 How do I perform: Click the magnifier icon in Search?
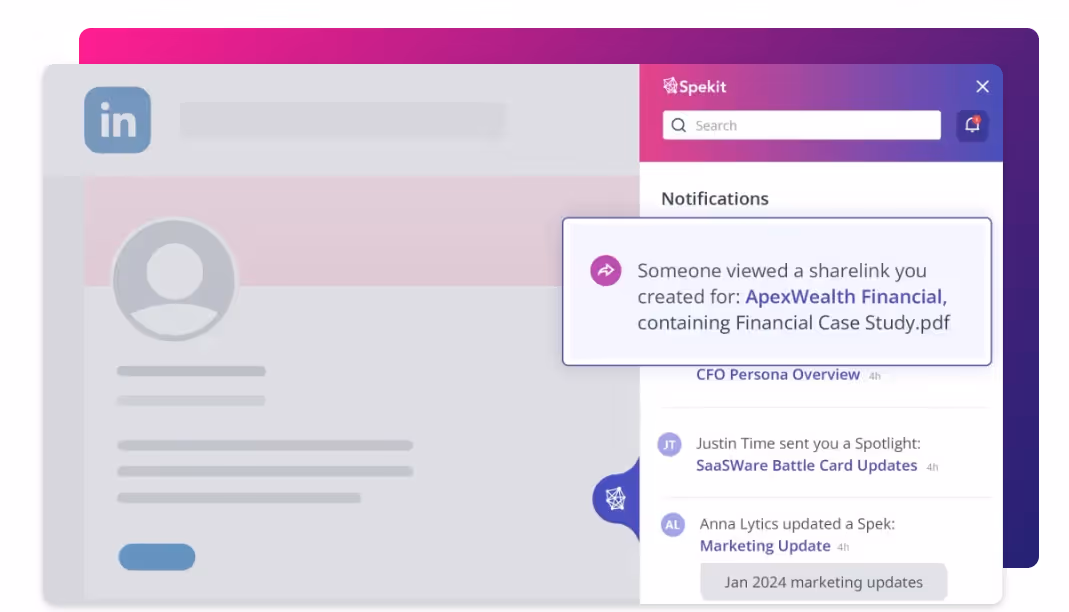pos(678,125)
